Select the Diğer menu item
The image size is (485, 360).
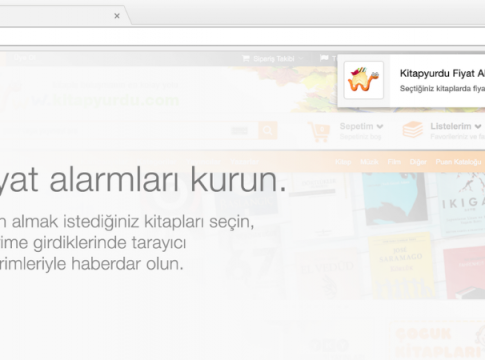coord(418,162)
